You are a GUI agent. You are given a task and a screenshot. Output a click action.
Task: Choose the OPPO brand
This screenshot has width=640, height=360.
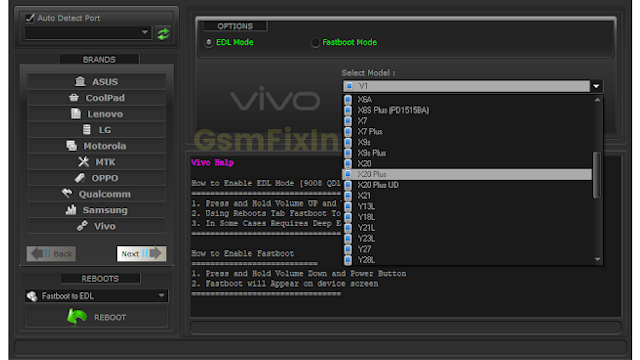pyautogui.click(x=97, y=178)
